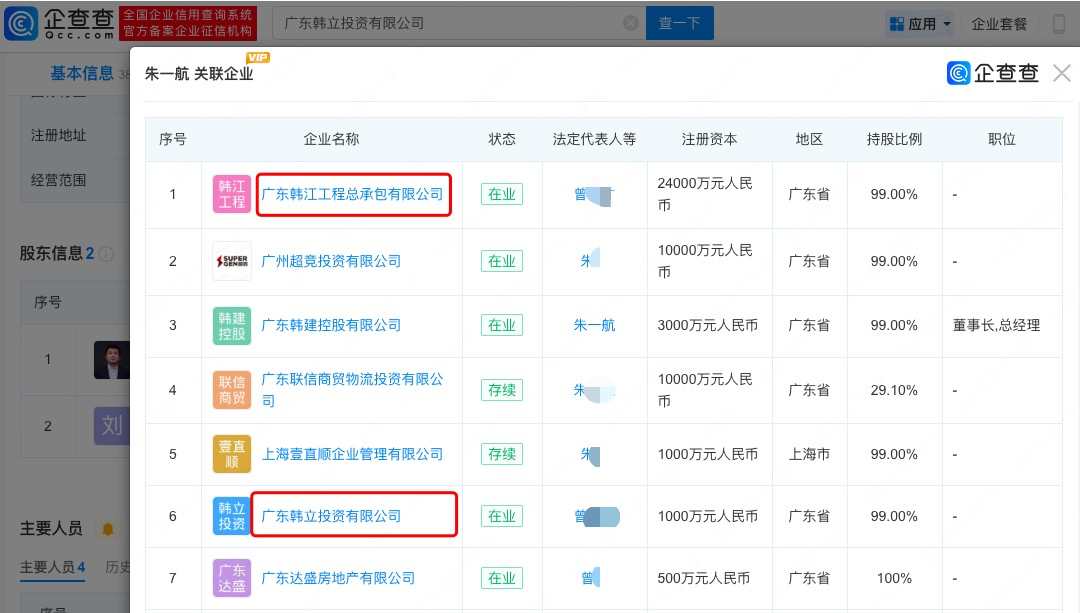
Task: Open the shareholder photo thumbnail in row 1
Action: pyautogui.click(x=112, y=360)
